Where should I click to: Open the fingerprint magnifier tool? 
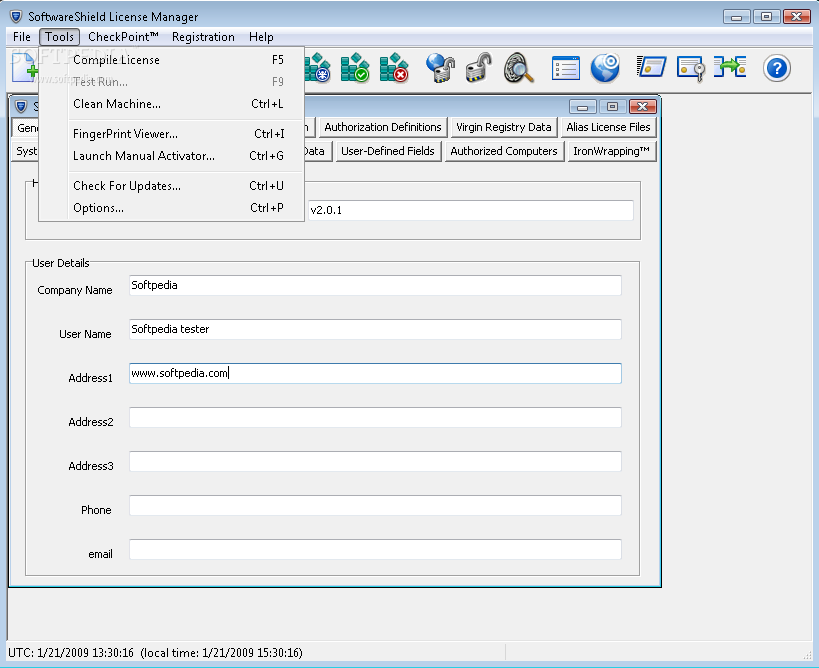(x=518, y=68)
